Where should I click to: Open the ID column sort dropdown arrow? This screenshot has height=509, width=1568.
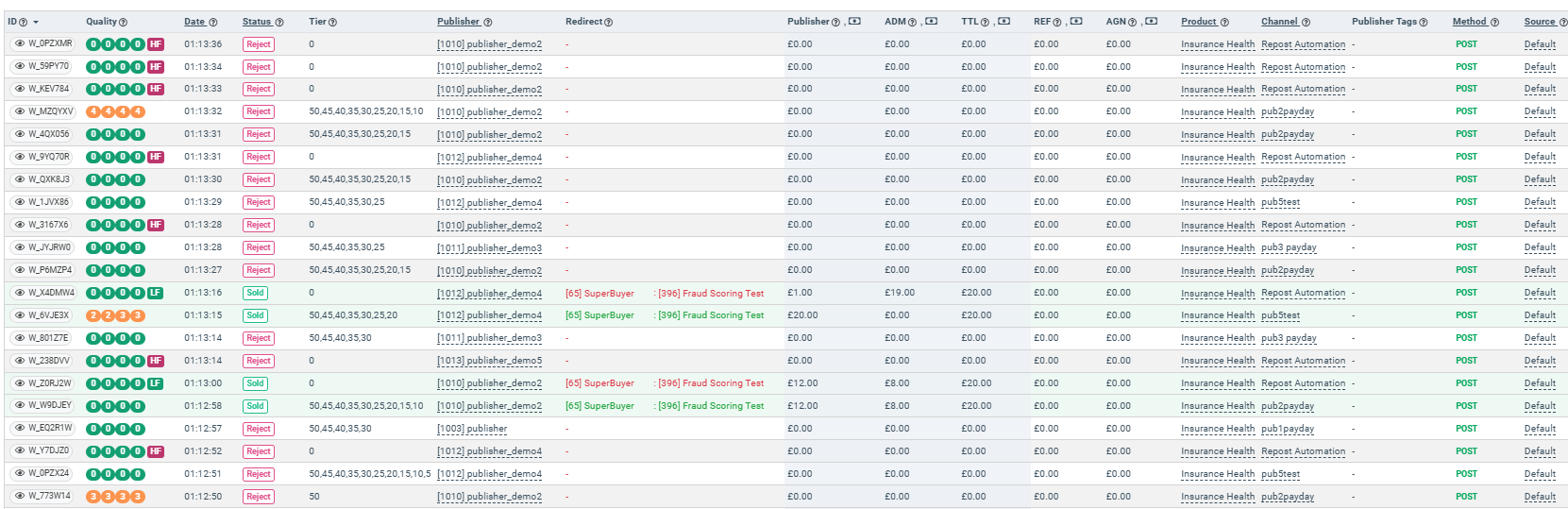tap(36, 23)
